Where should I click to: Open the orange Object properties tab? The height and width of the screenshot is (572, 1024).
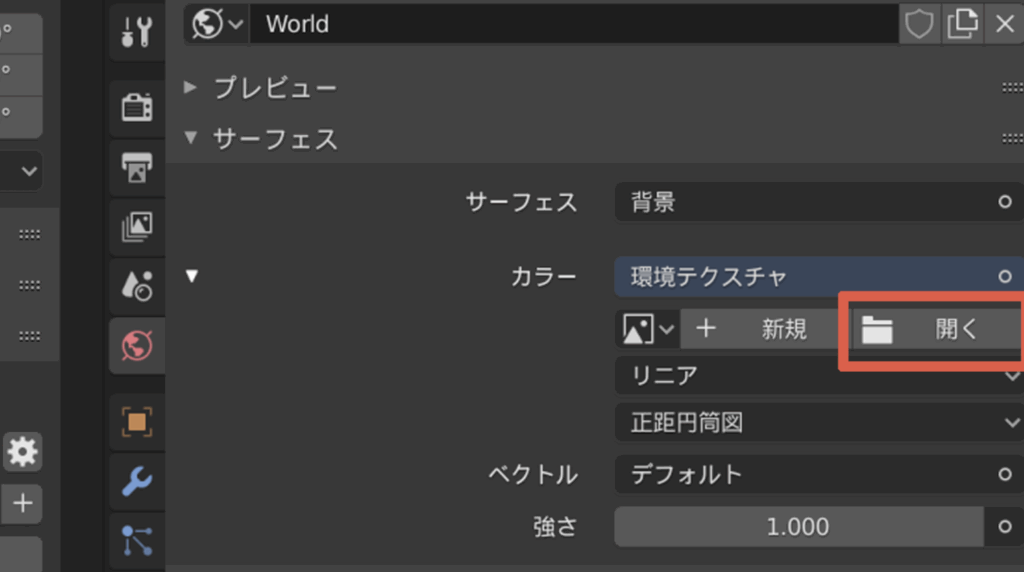[x=136, y=422]
